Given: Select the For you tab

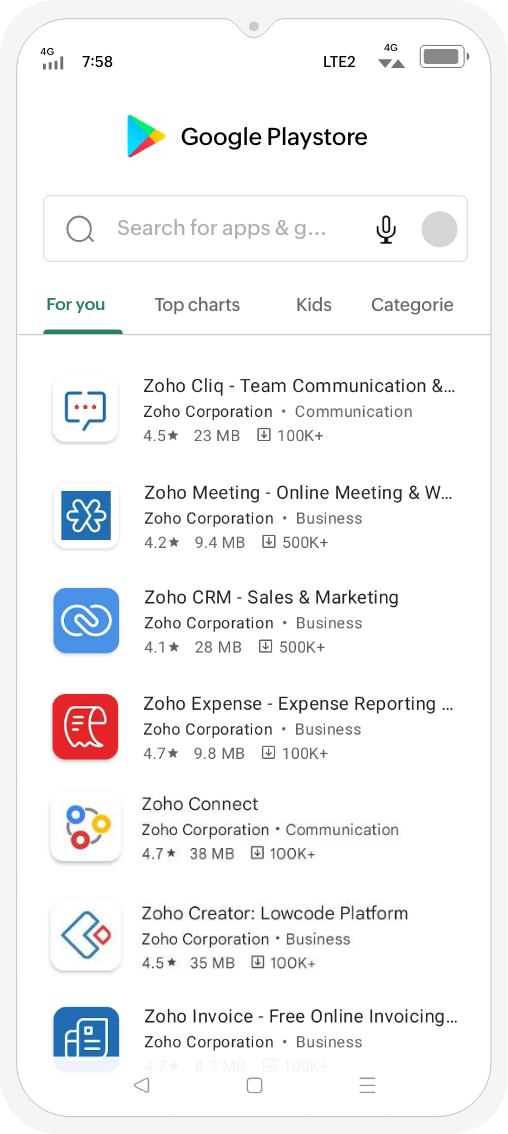Looking at the screenshot, I should pyautogui.click(x=75, y=304).
